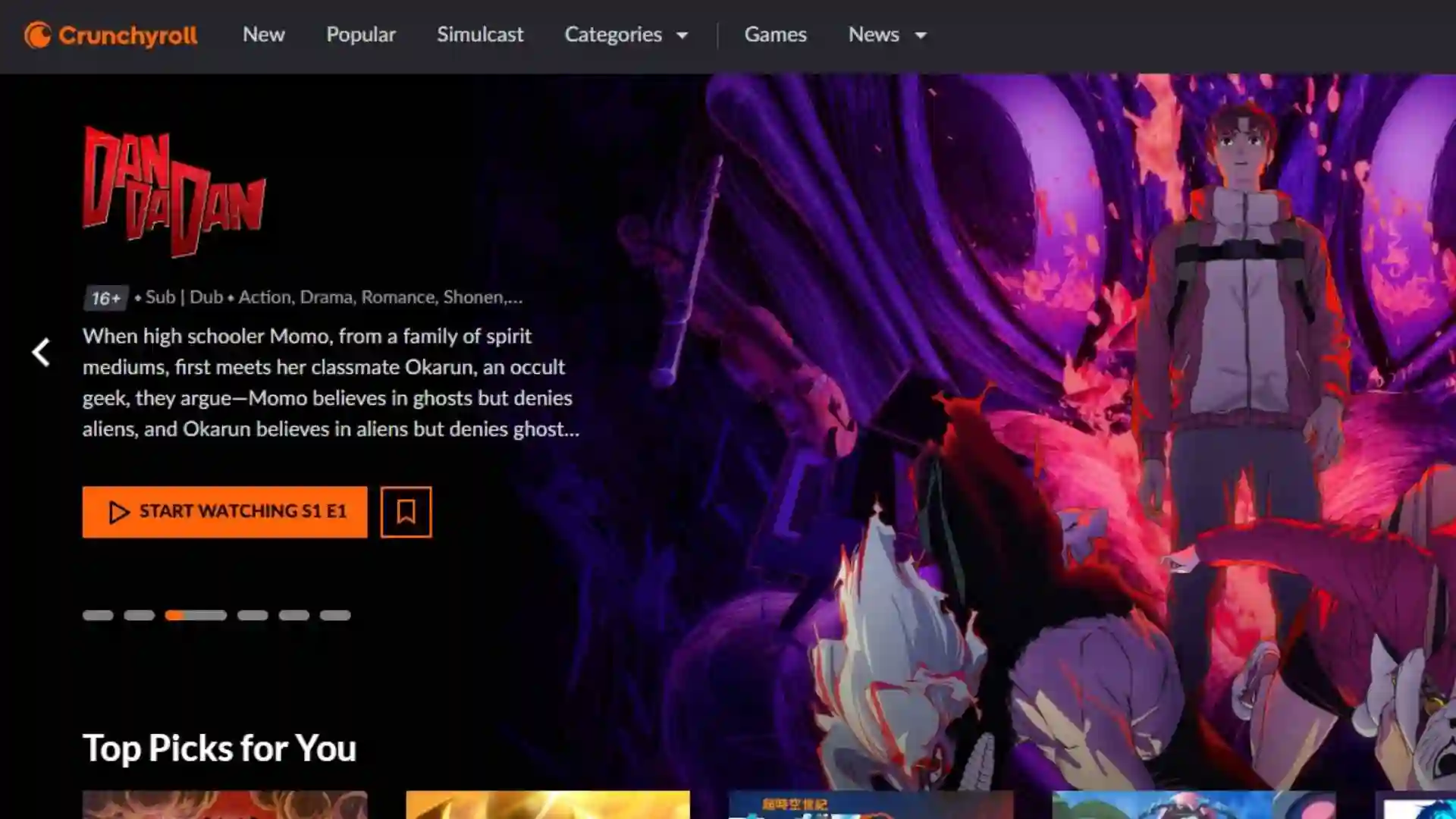Open the Games link
Viewport: 1456px width, 819px height.
(x=775, y=35)
